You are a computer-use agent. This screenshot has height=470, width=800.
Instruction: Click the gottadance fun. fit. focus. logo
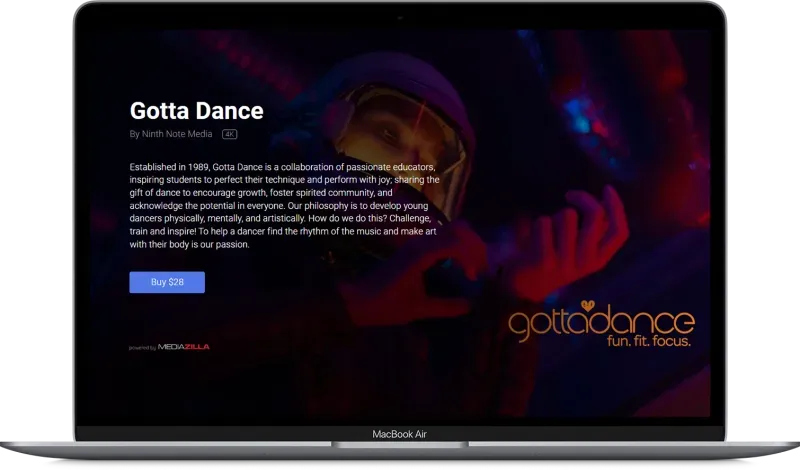coord(601,324)
